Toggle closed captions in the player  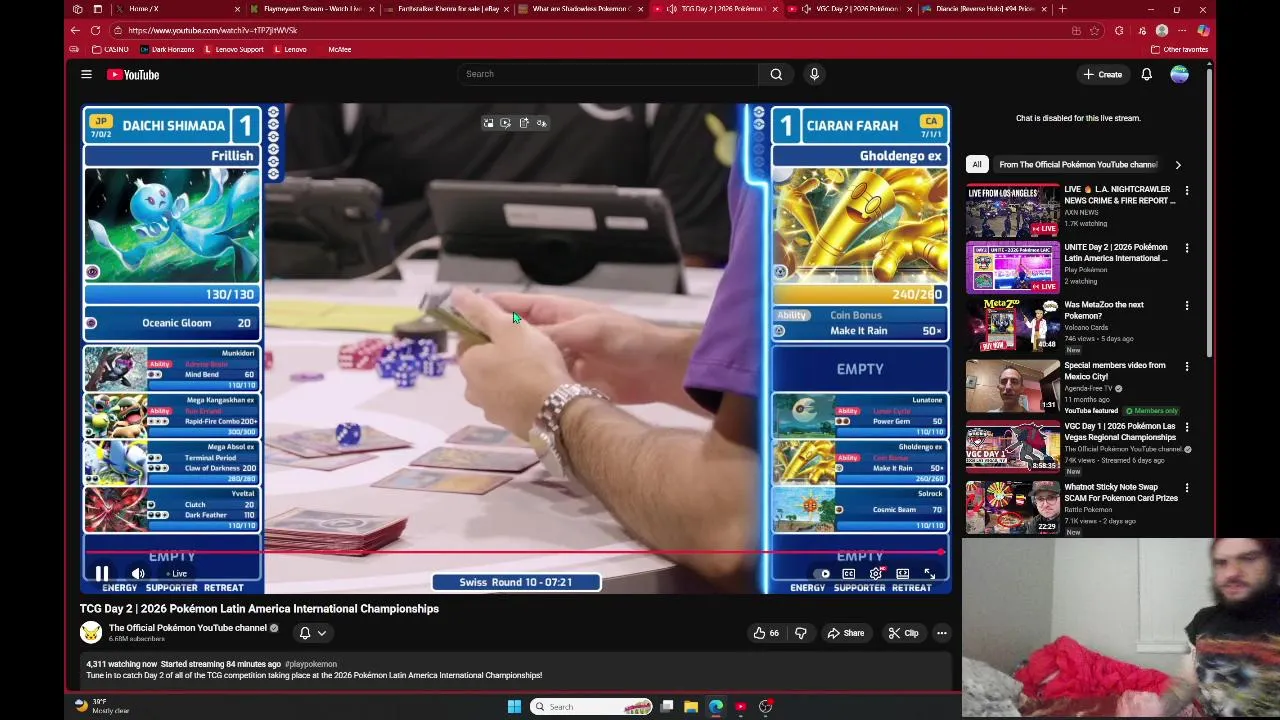(x=848, y=574)
